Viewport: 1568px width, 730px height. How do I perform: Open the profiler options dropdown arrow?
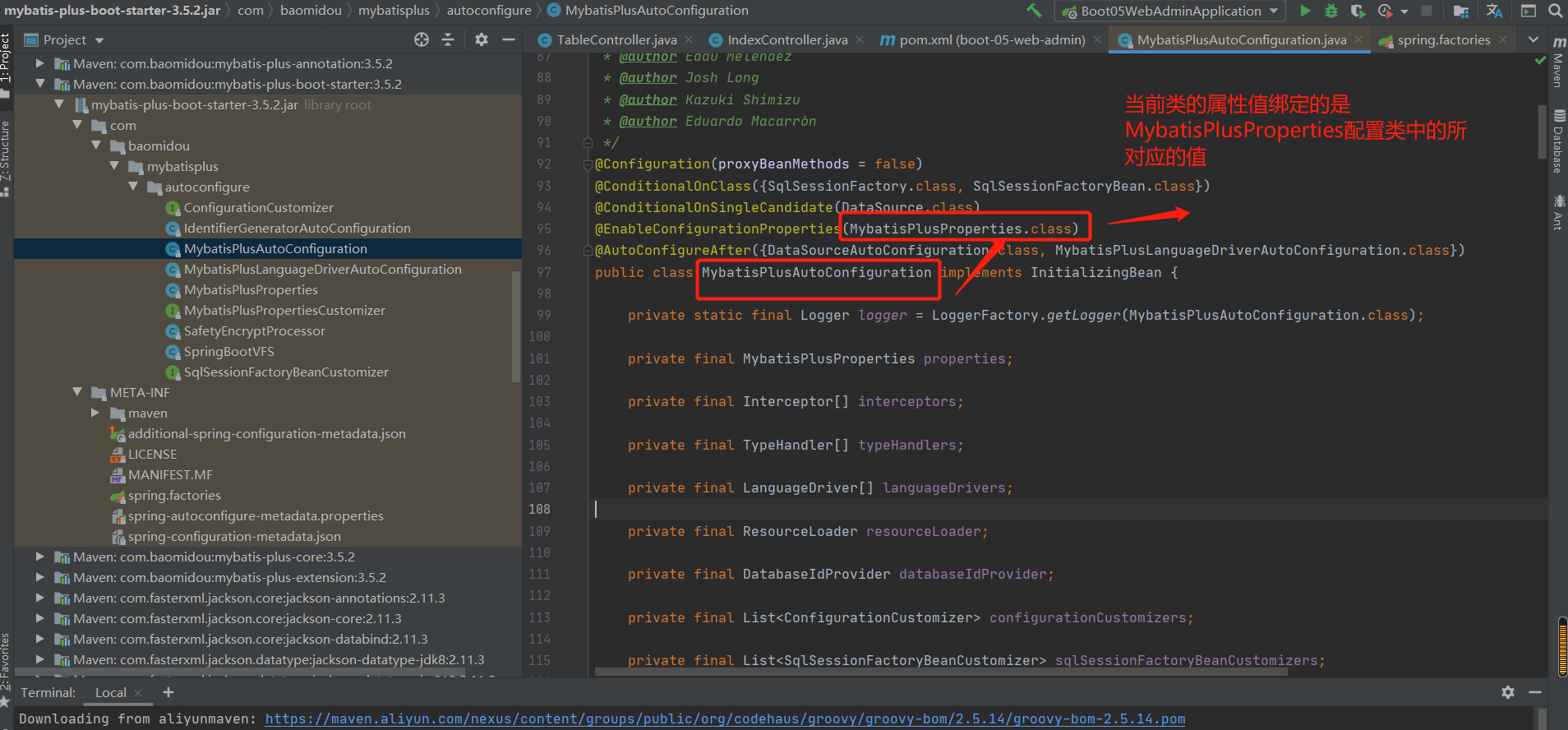[x=1404, y=12]
